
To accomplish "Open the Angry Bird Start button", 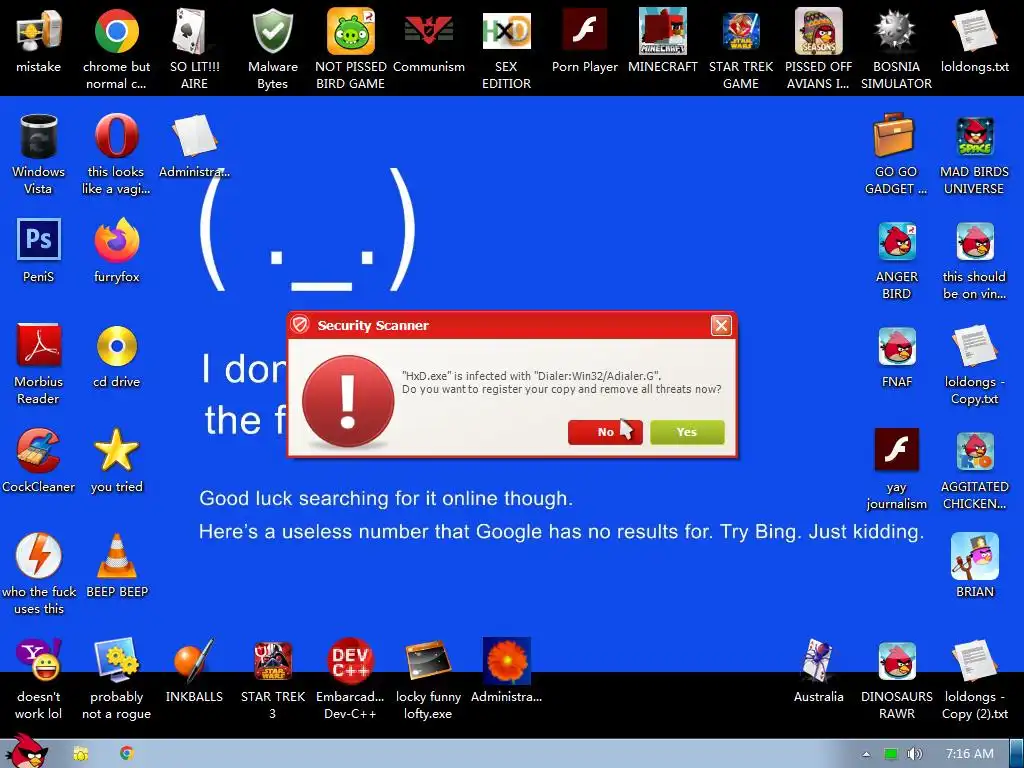I will pos(26,751).
